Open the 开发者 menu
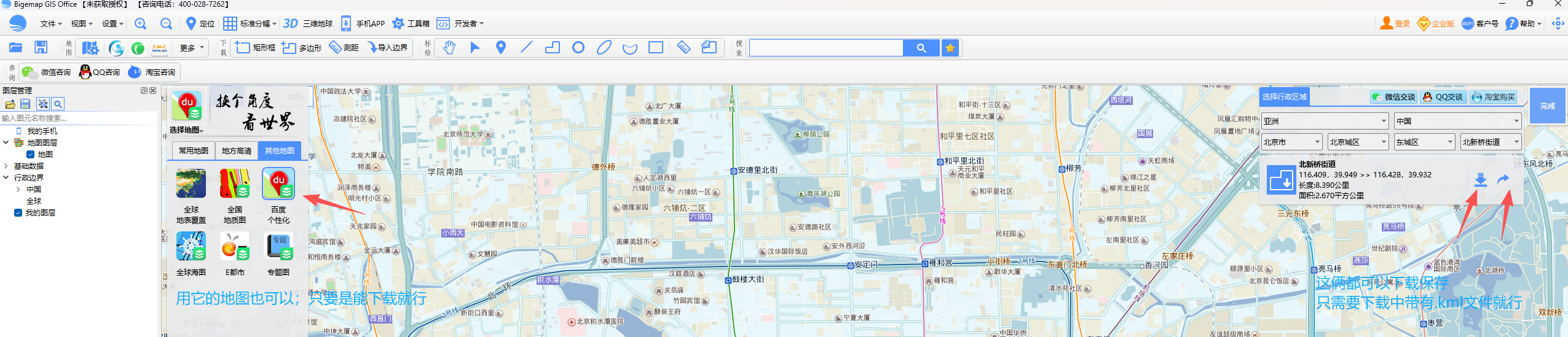1568x337 pixels. tap(460, 23)
